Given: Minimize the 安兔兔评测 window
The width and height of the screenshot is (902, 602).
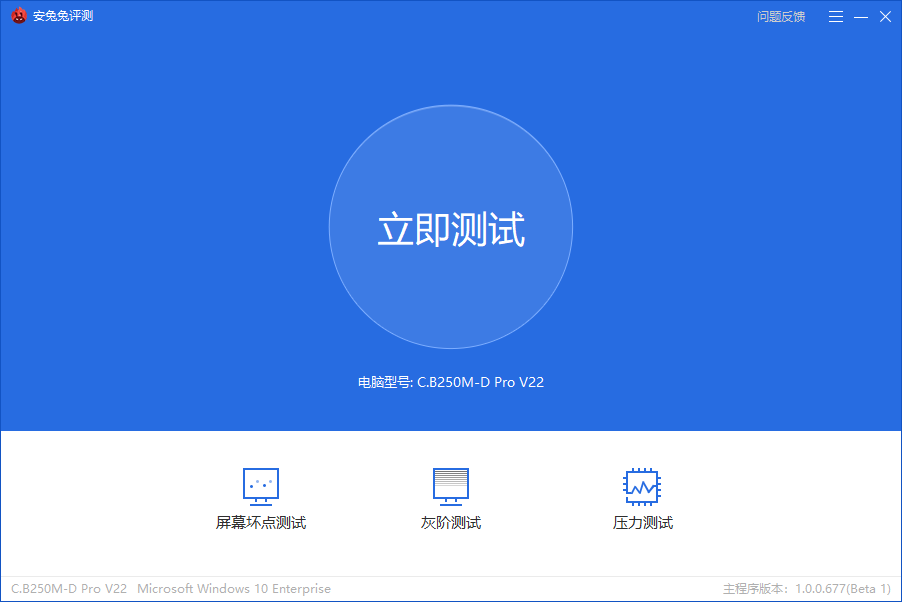Looking at the screenshot, I should pos(861,17).
